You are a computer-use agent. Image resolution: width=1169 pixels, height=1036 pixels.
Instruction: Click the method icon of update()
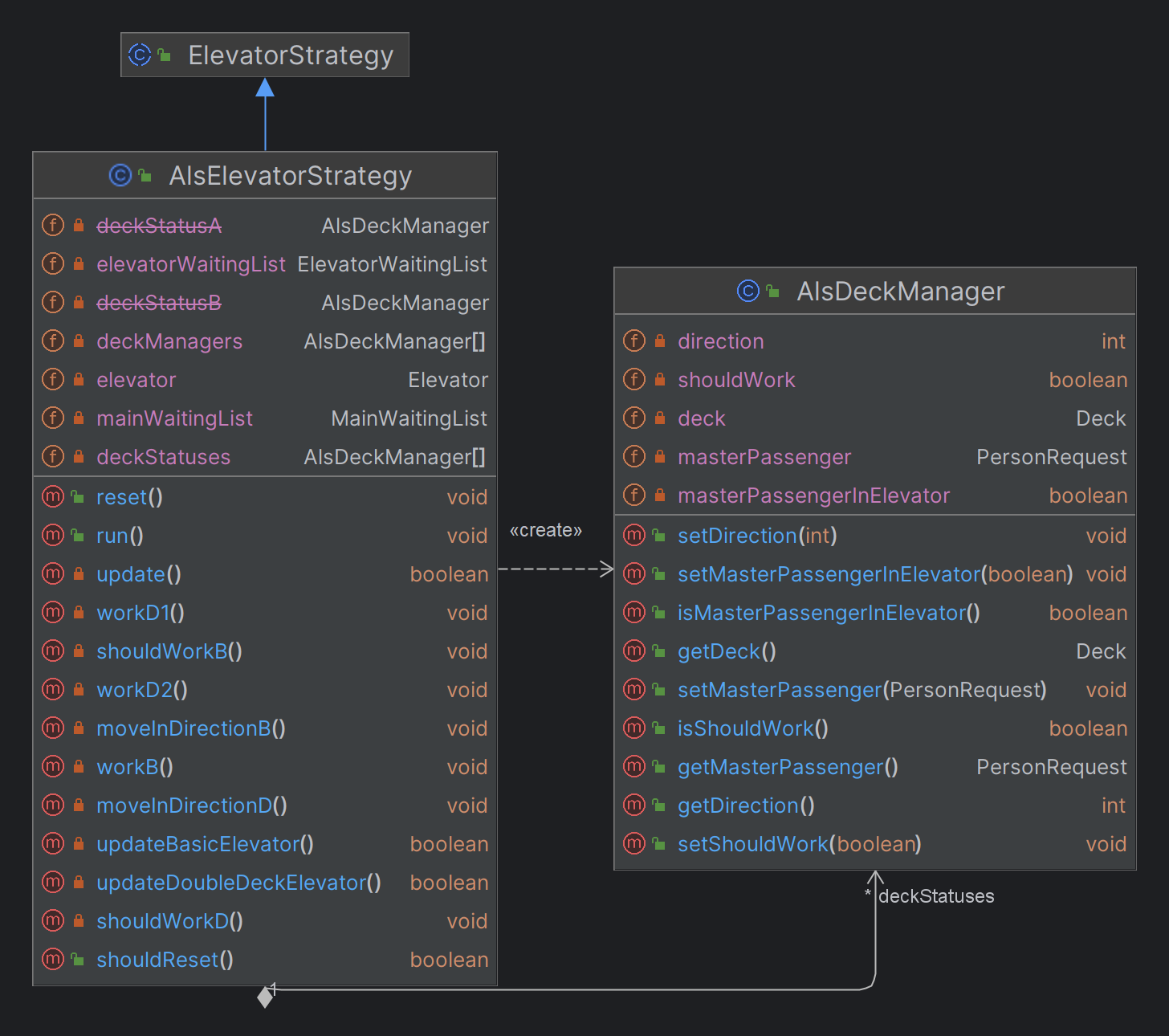53,573
